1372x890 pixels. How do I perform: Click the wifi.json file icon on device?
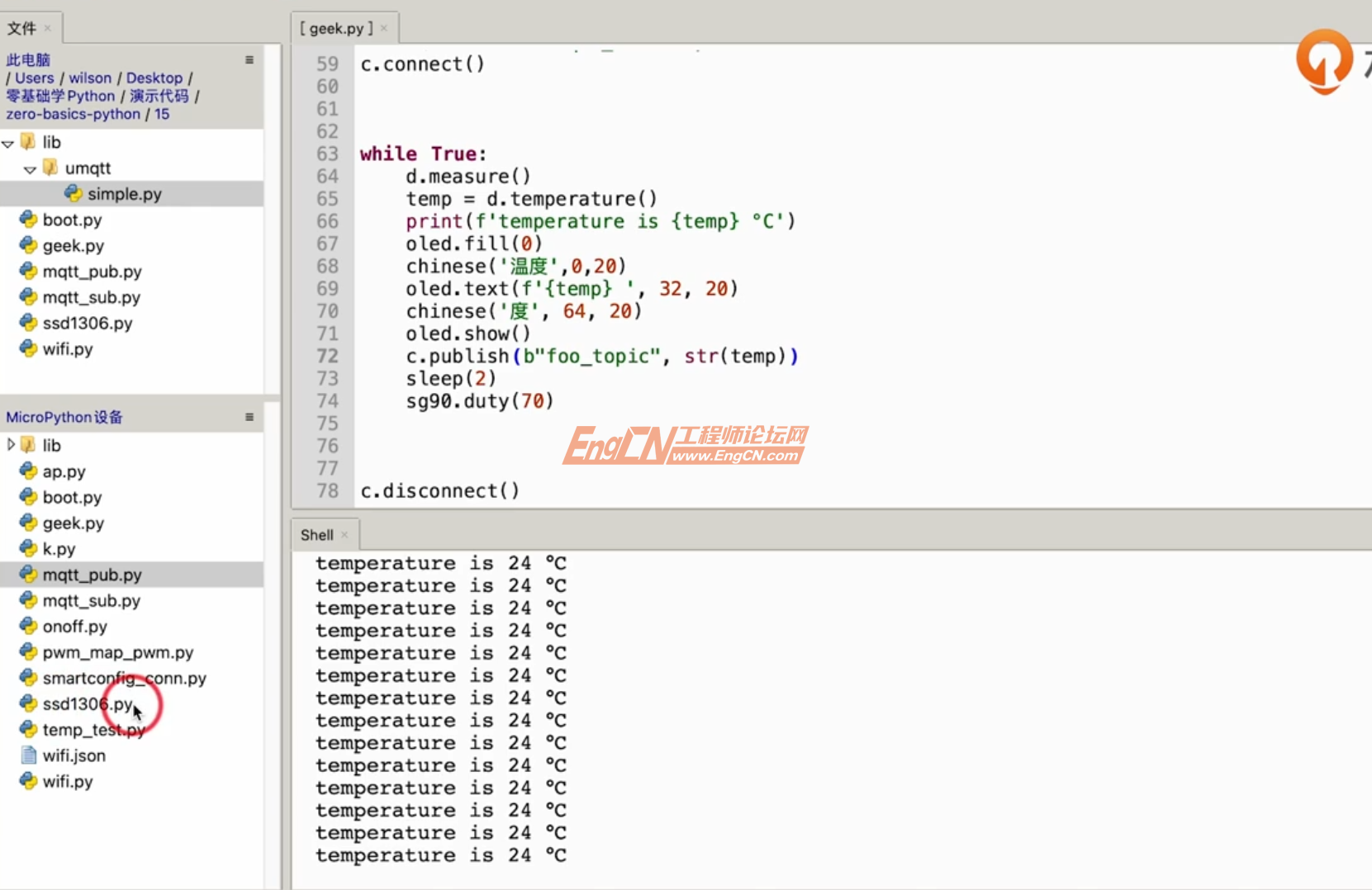tap(29, 755)
